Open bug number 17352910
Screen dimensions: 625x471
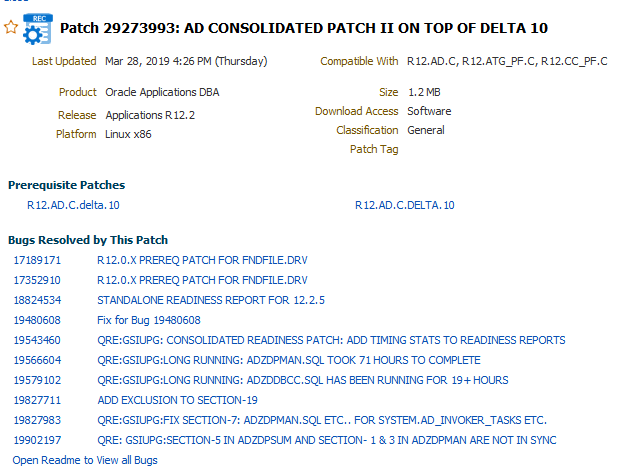coord(37,280)
